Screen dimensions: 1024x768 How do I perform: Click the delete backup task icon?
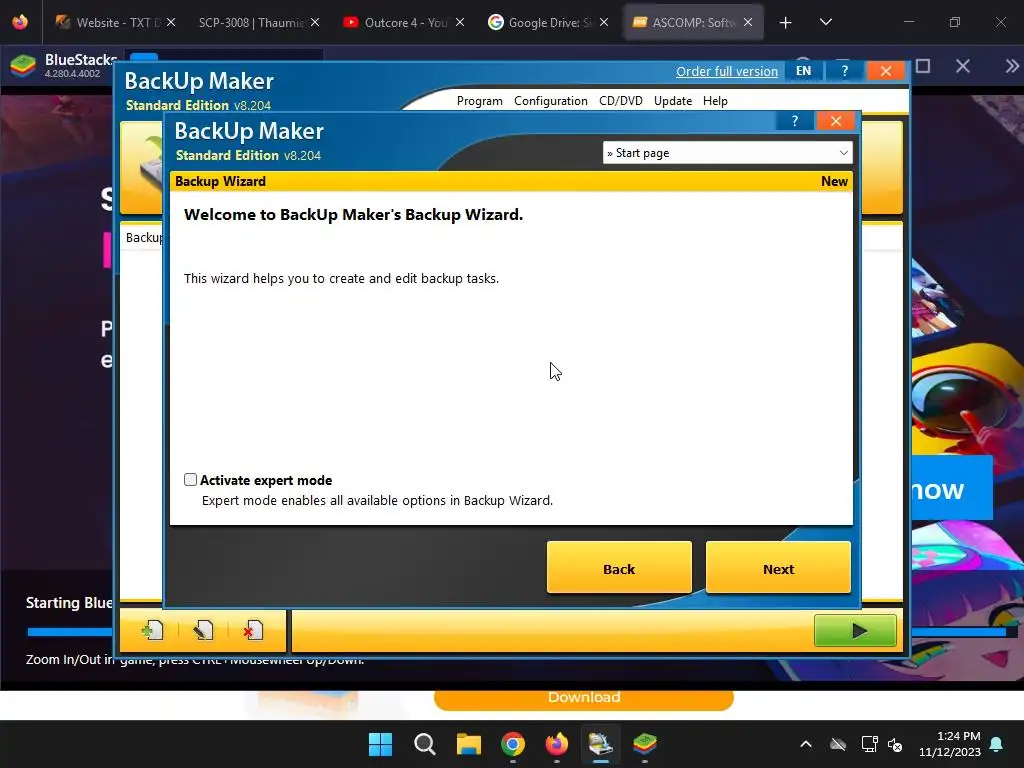tap(253, 630)
